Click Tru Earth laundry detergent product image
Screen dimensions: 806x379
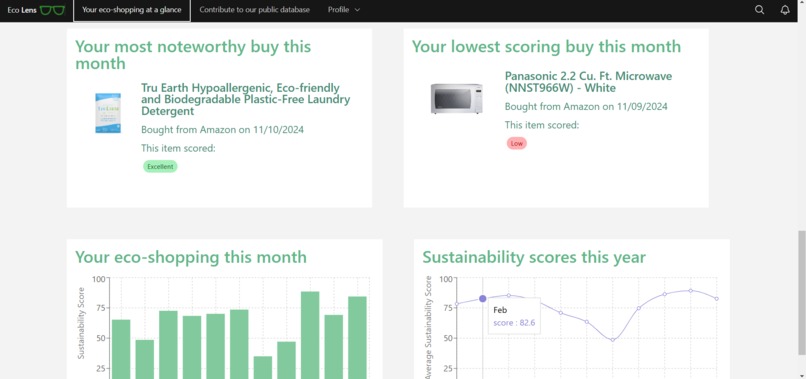tap(108, 113)
